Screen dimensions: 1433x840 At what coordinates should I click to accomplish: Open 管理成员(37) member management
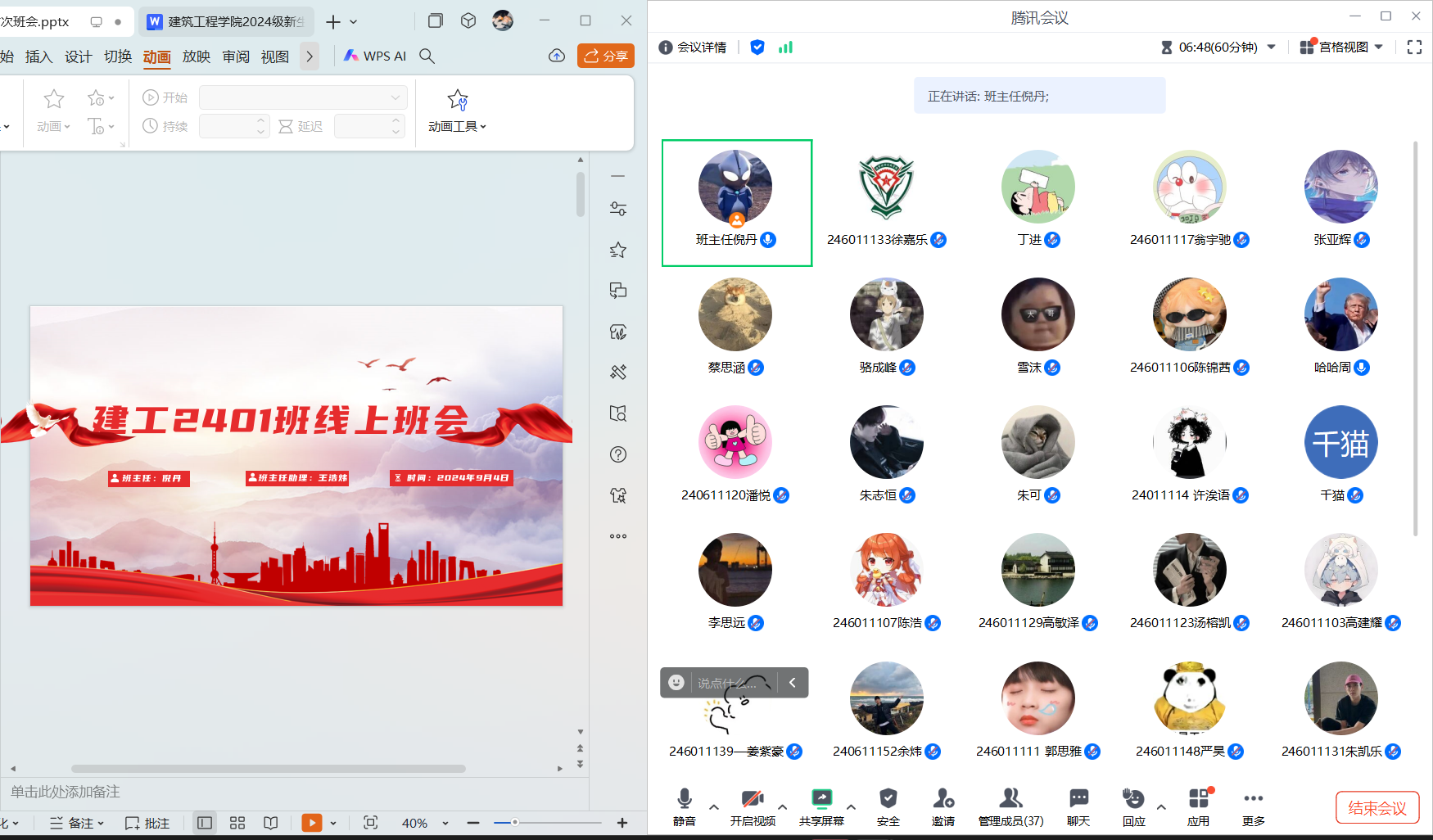pos(1010,800)
